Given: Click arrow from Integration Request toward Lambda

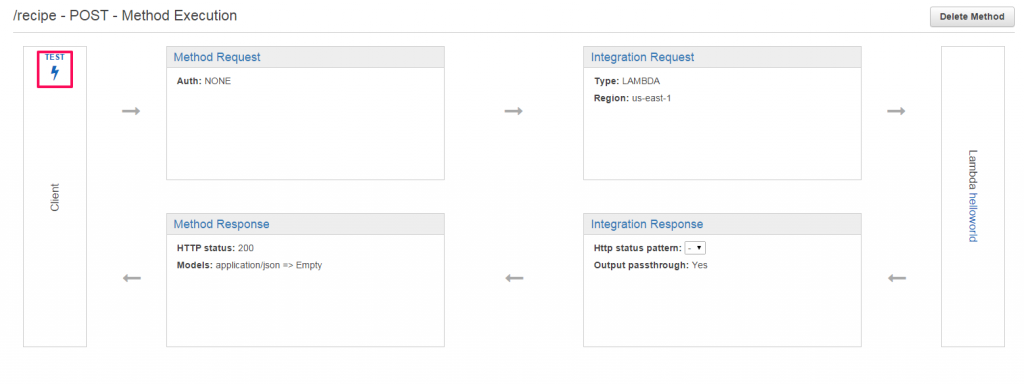Looking at the screenshot, I should [x=896, y=111].
